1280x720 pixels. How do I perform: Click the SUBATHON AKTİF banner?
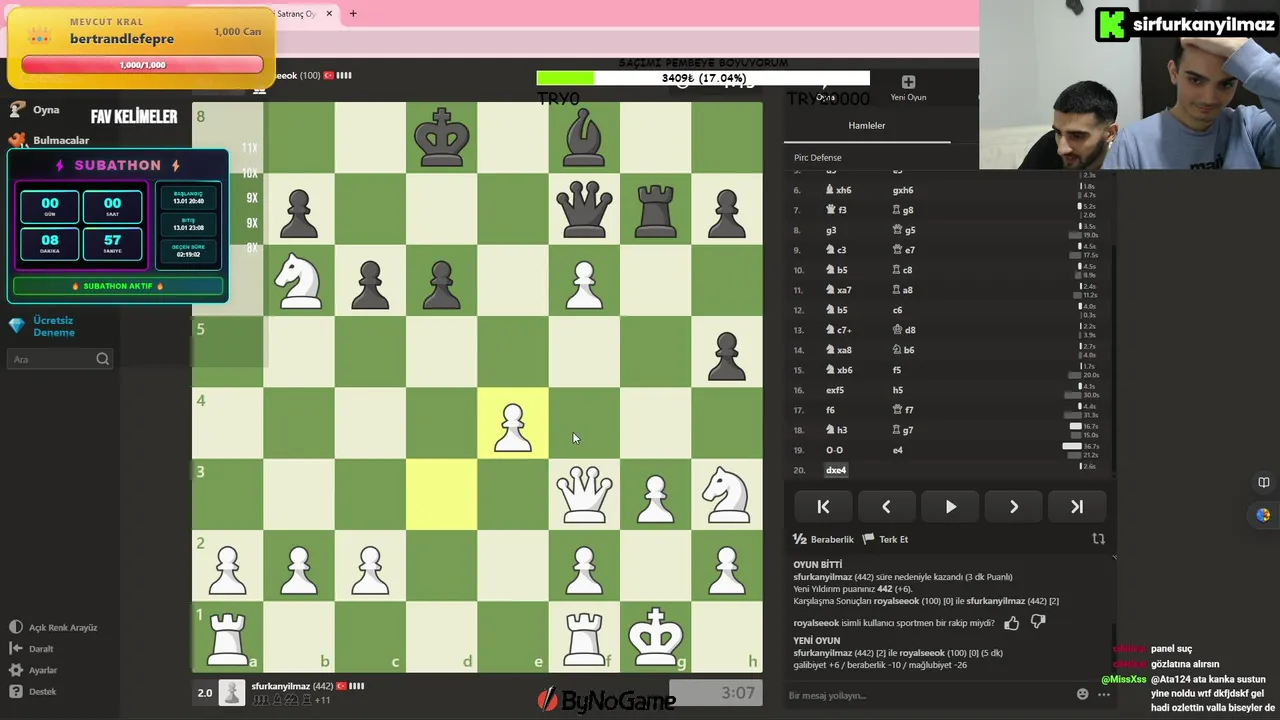point(118,286)
